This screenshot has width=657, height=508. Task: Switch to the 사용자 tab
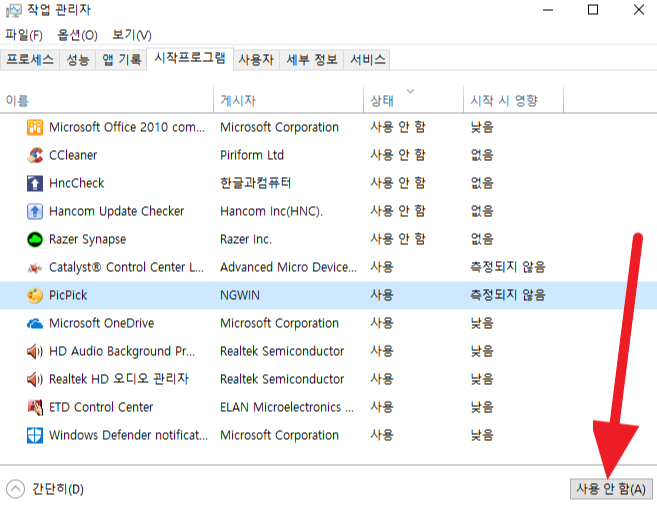256,60
